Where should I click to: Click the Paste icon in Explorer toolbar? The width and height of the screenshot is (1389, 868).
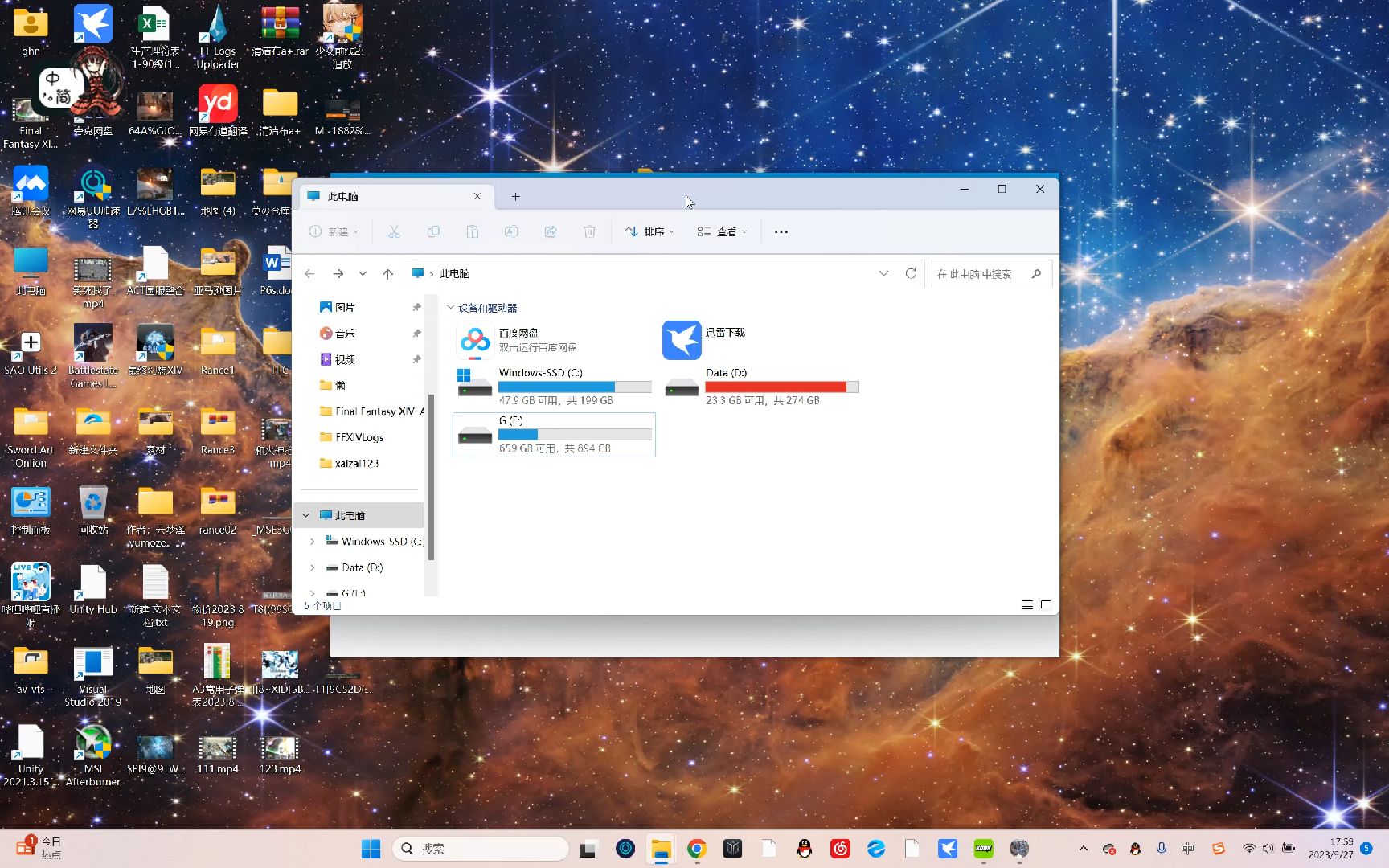click(473, 231)
